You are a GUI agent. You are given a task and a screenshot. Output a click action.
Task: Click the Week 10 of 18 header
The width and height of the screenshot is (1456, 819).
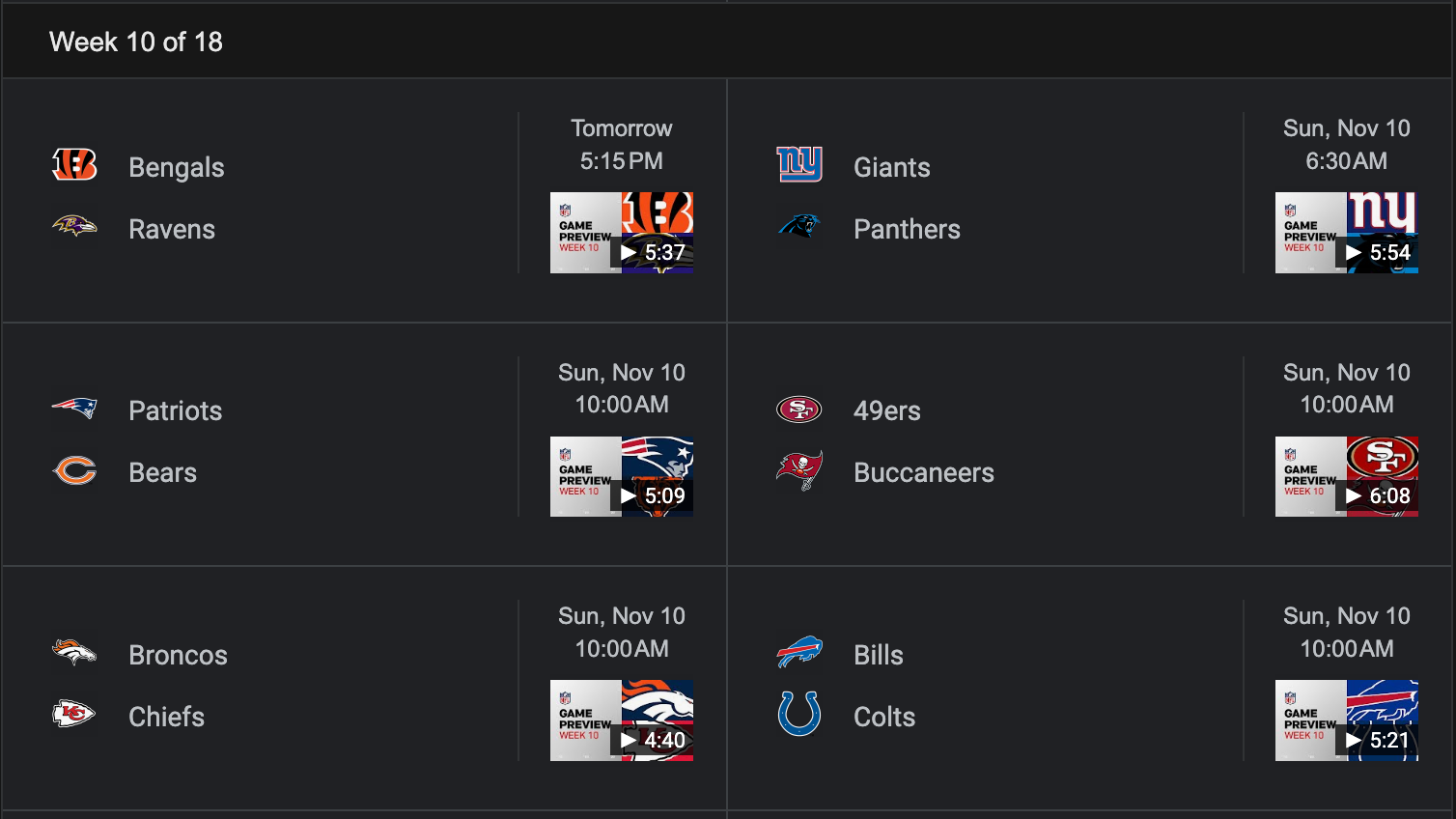click(135, 42)
